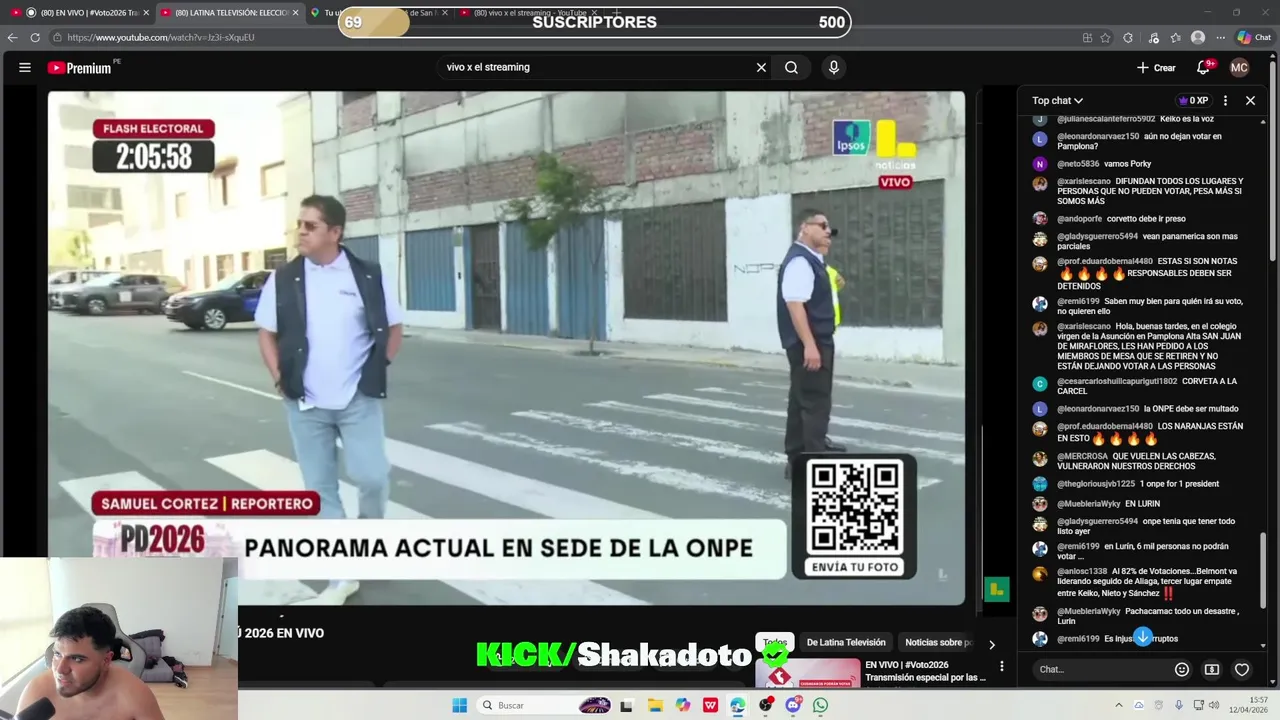Viewport: 1280px width, 720px height.
Task: Add this page to favorites star
Action: [x=1105, y=37]
